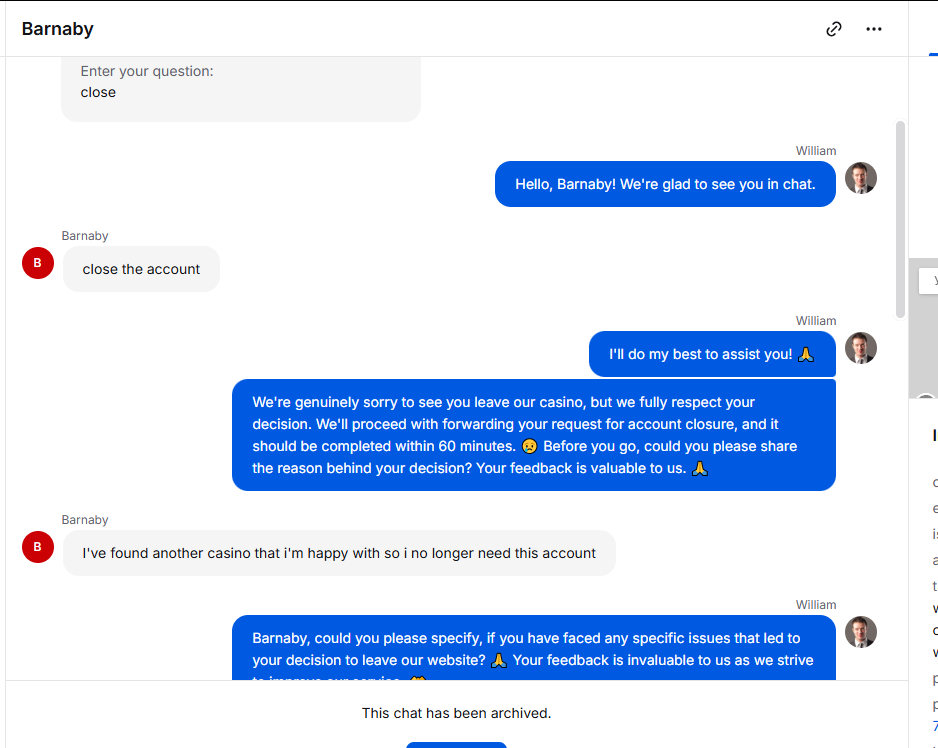Select 'Hello, Barnaby! We're glad' message bubble
Viewport: 938px width, 748px height.
(665, 184)
